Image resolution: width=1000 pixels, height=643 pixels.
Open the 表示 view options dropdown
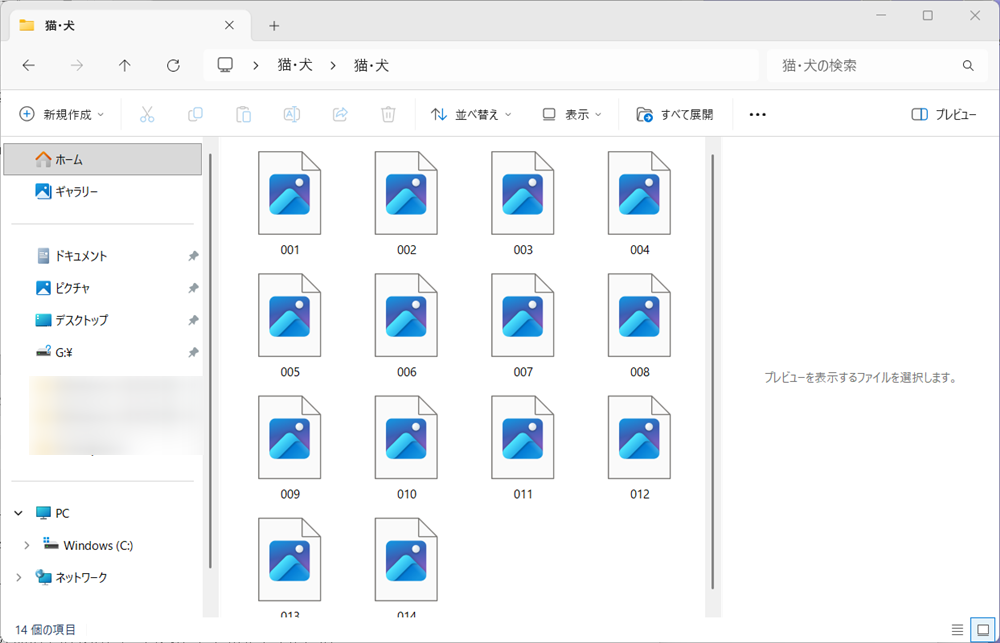[570, 113]
